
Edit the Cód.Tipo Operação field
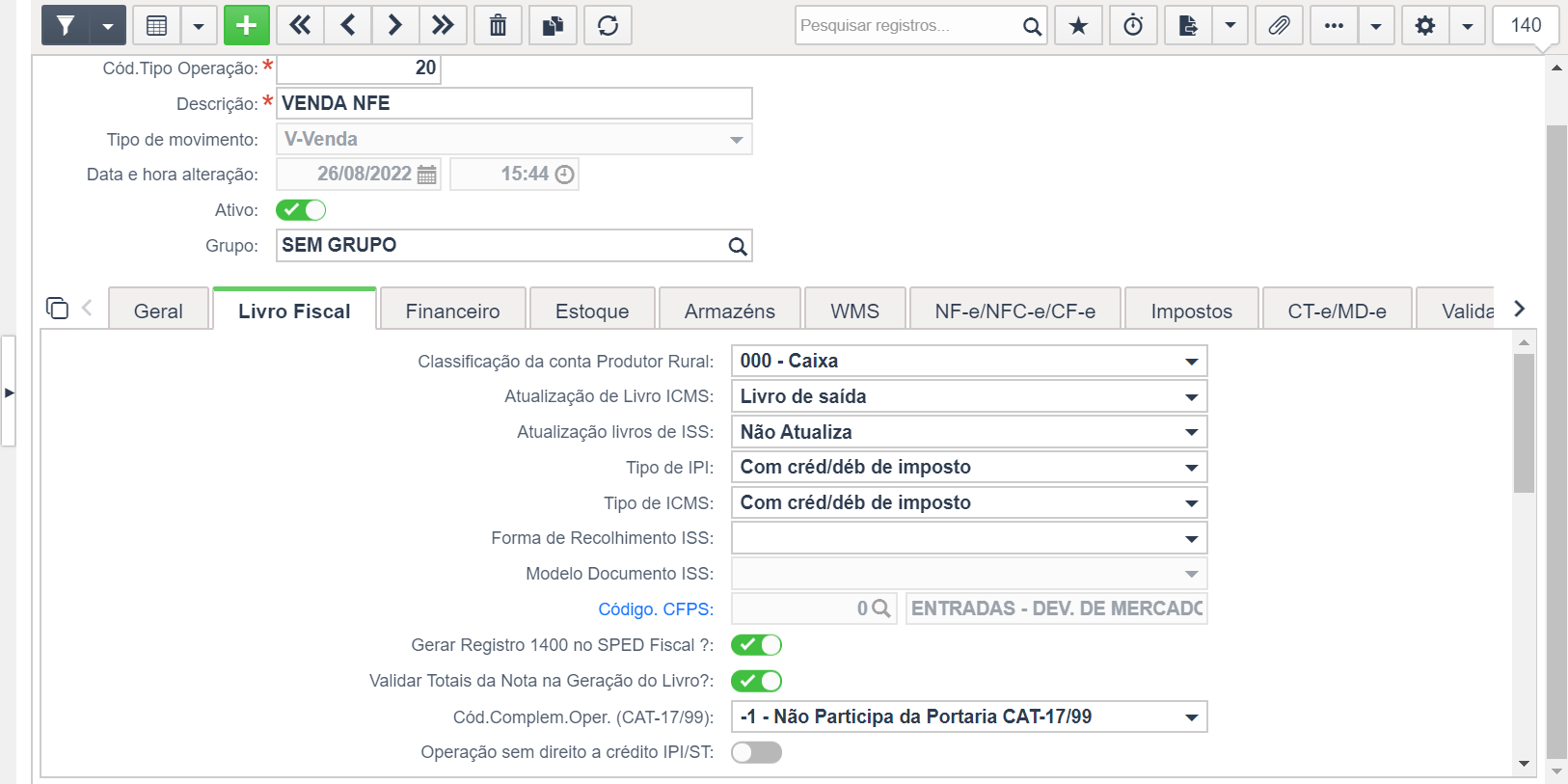pos(359,68)
